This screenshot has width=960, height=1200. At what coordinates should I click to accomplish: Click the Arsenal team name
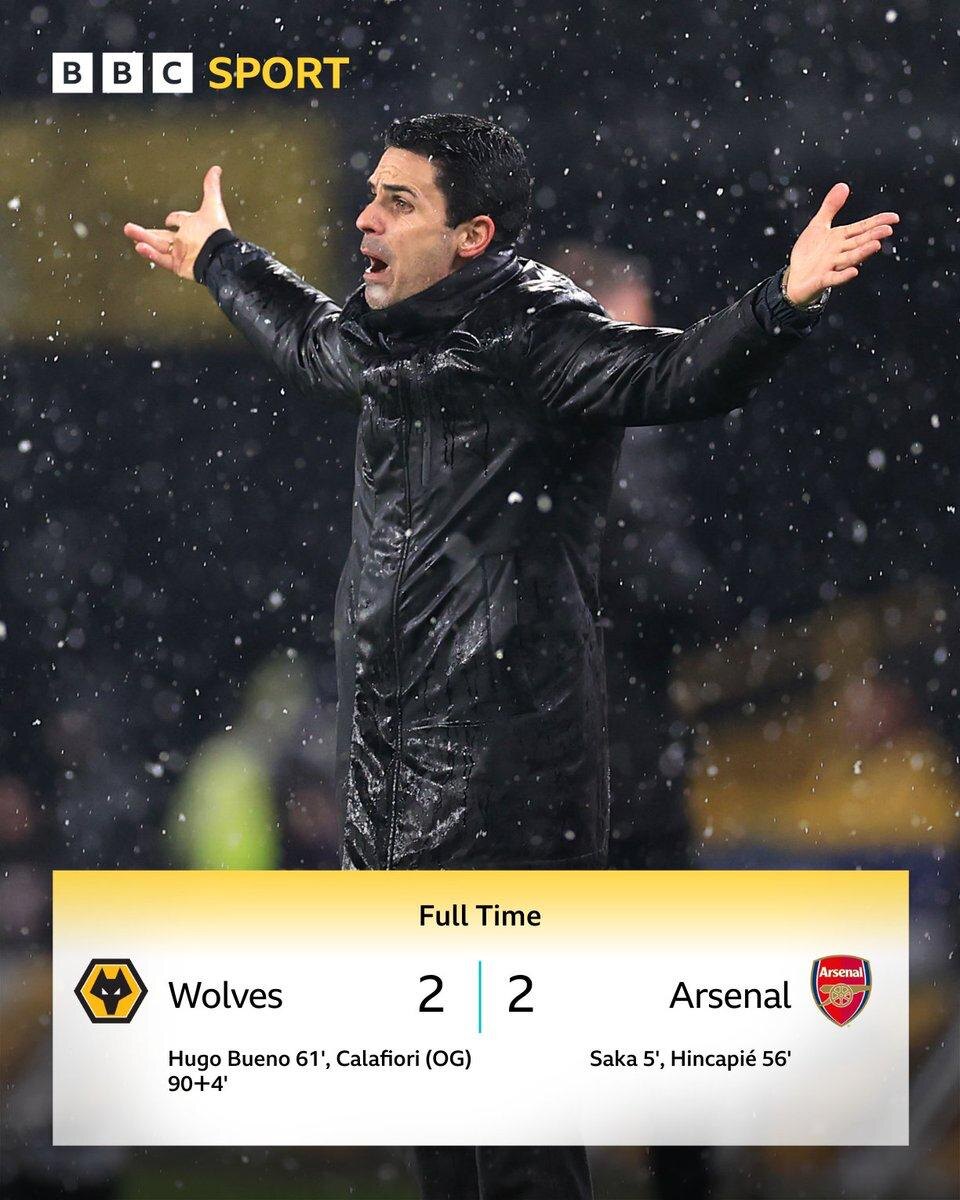(x=730, y=996)
